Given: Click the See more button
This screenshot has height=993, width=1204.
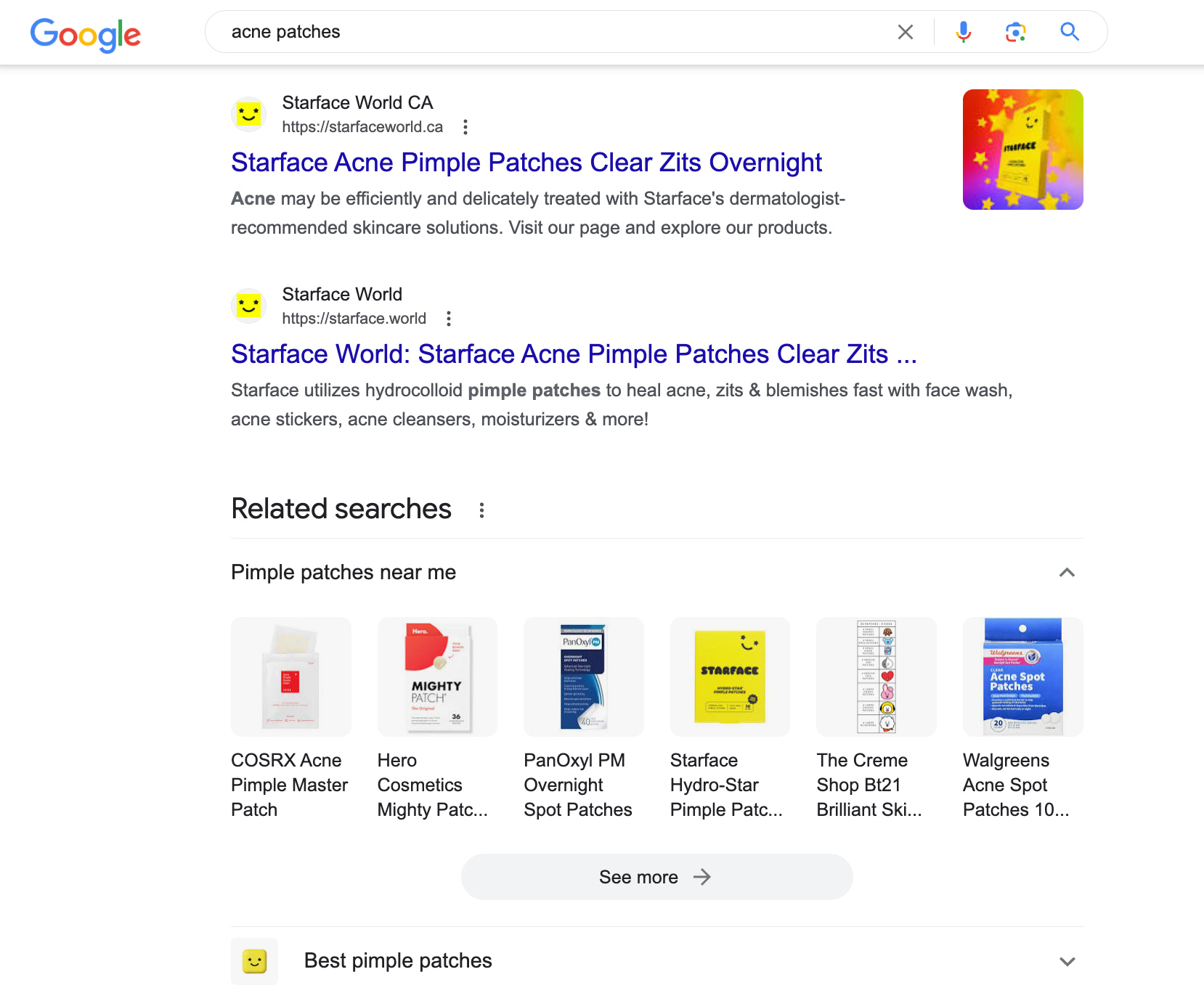Looking at the screenshot, I should (x=656, y=876).
